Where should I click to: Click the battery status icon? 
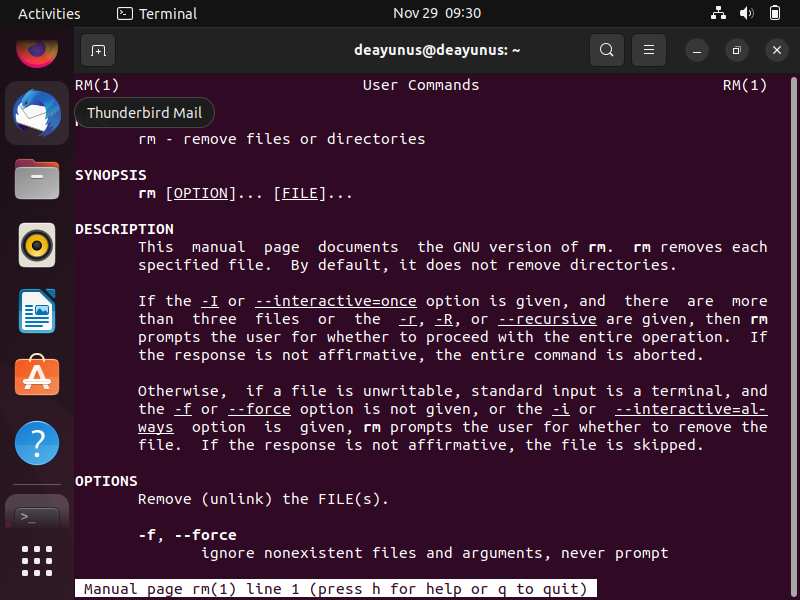(774, 13)
